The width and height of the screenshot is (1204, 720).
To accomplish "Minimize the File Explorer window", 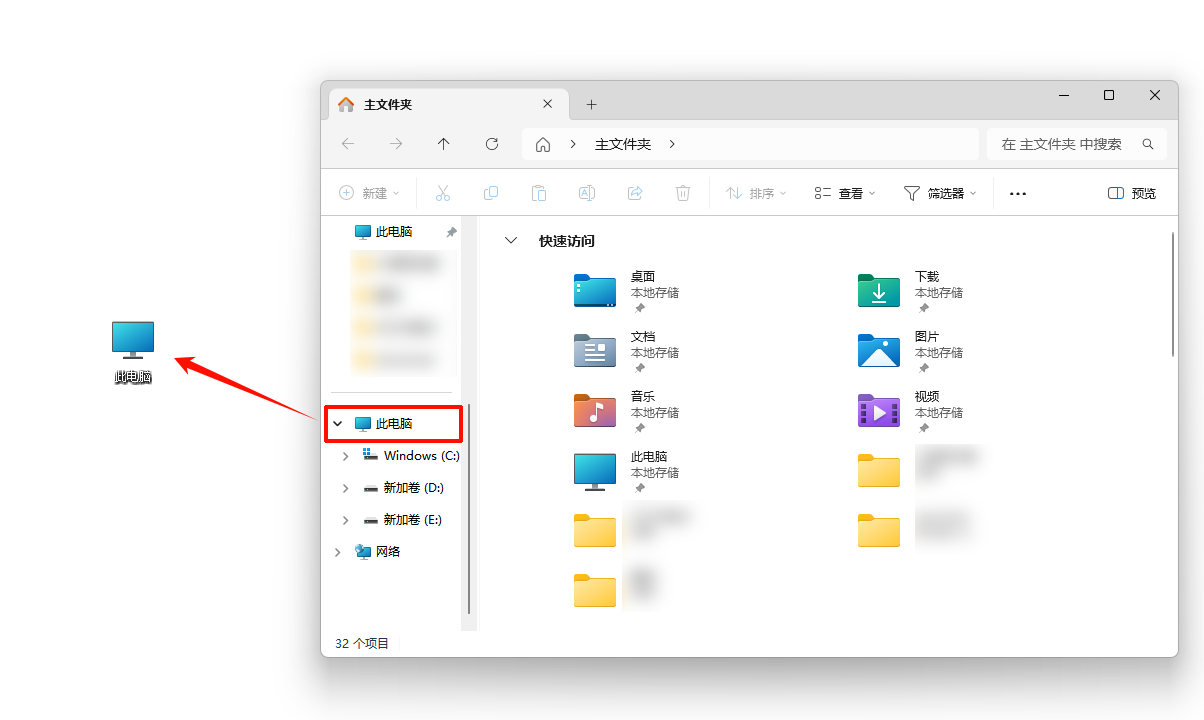I will pyautogui.click(x=1063, y=95).
